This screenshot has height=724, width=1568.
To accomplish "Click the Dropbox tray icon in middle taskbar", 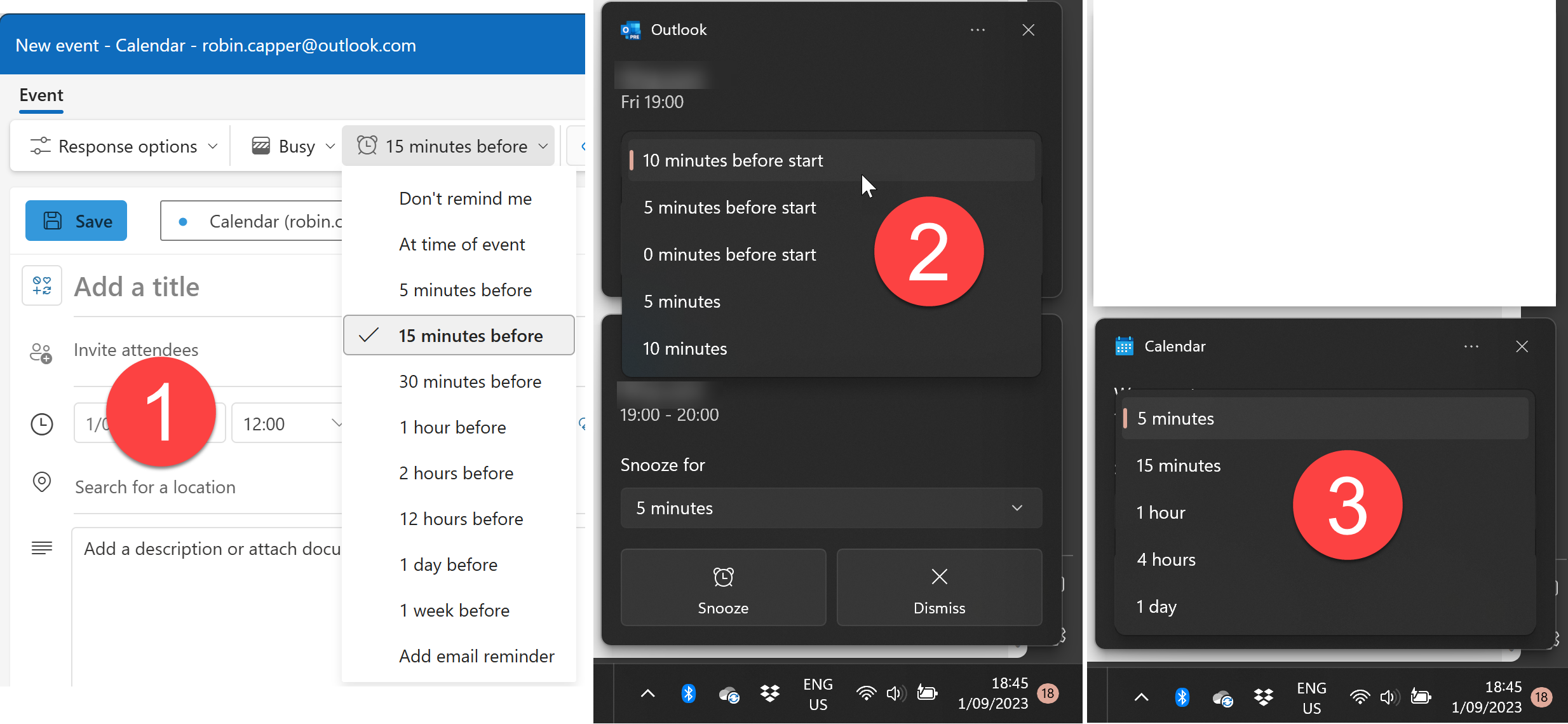I will click(770, 693).
